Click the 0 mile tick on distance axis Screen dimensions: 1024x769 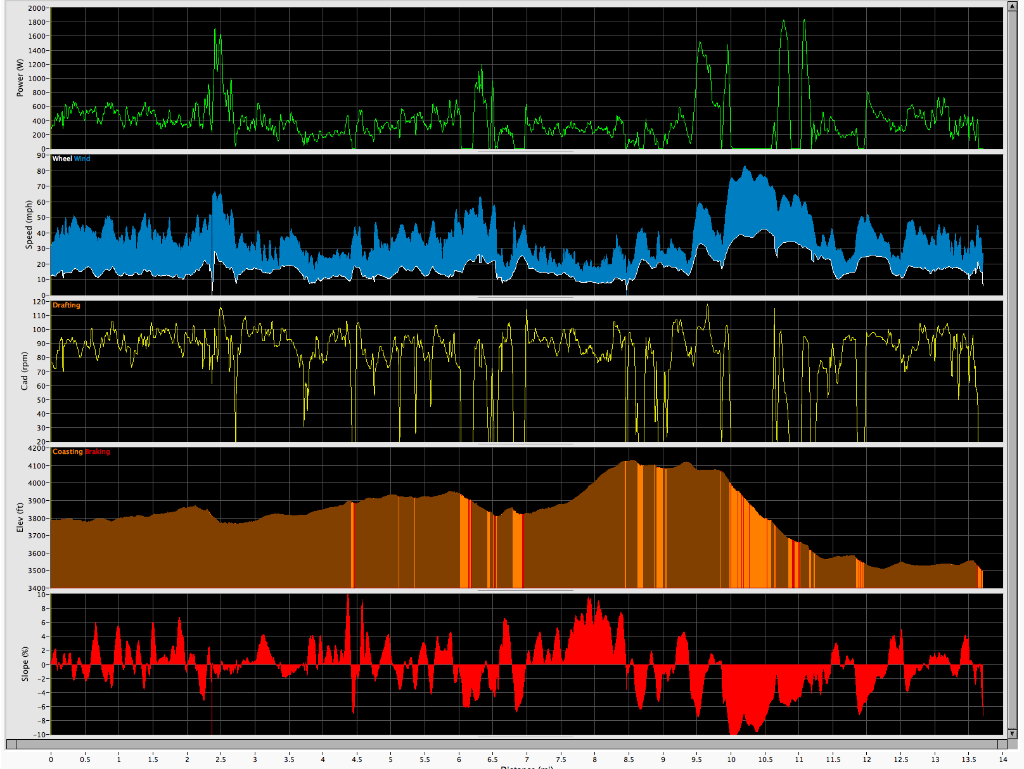[x=51, y=760]
